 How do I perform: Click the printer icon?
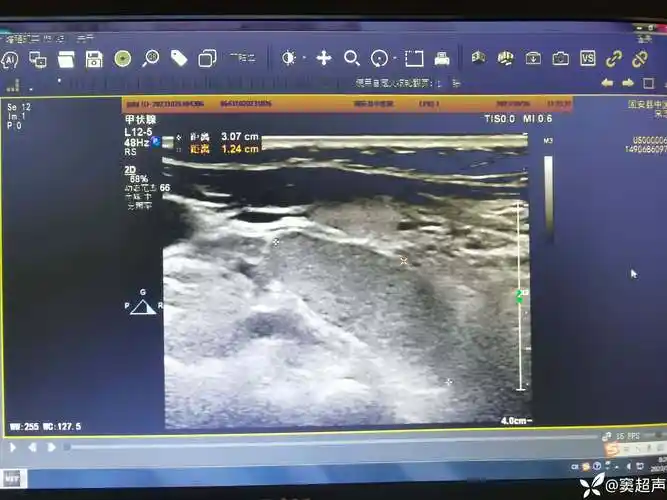(x=441, y=58)
